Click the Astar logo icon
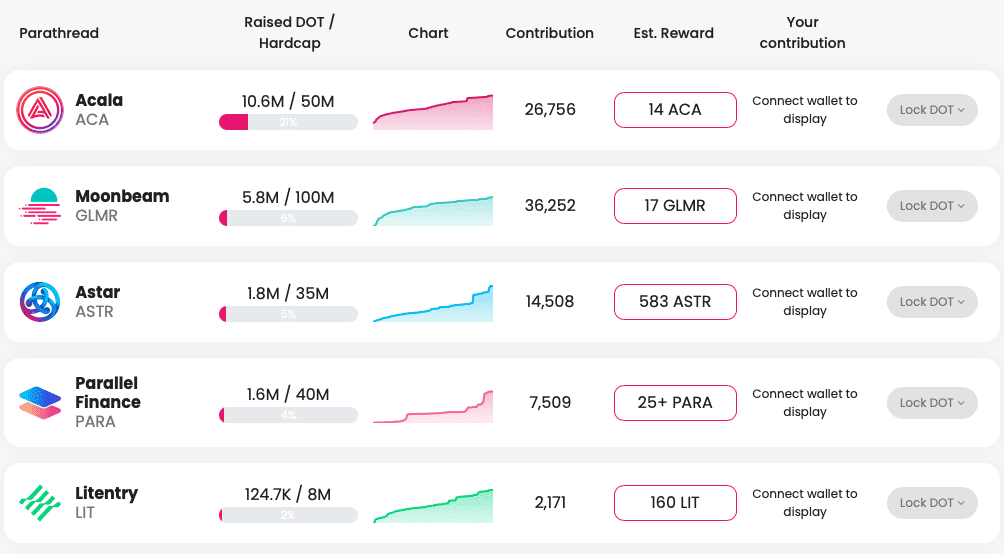Viewport: 1004px width, 554px height. pos(40,302)
